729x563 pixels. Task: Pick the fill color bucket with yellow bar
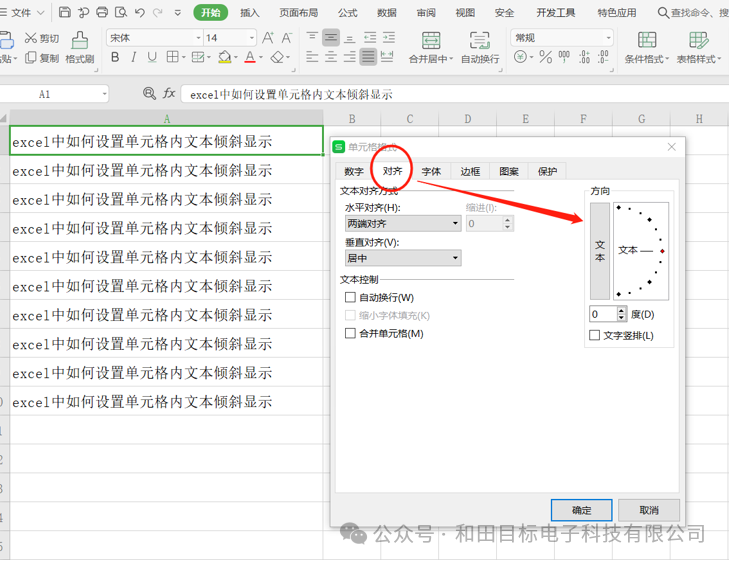click(225, 57)
